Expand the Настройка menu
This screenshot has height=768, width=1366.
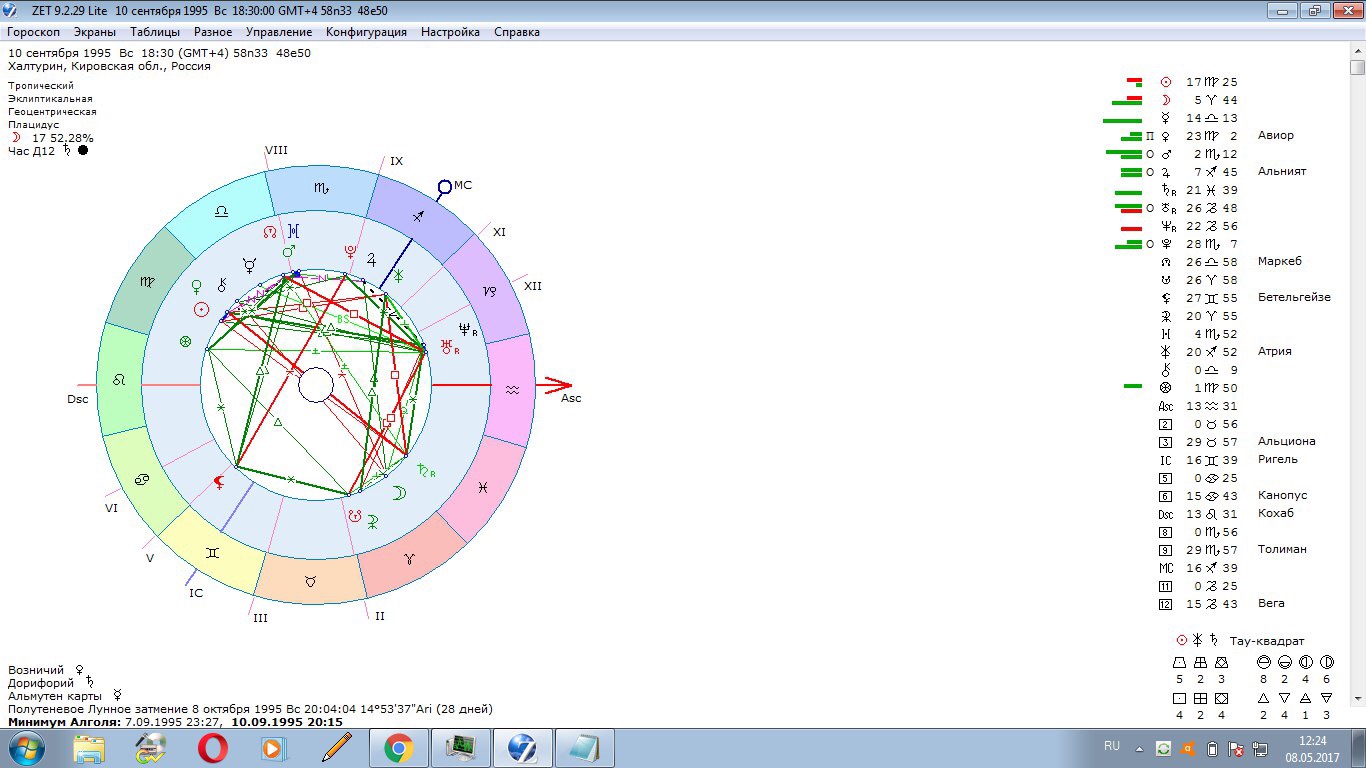click(450, 32)
